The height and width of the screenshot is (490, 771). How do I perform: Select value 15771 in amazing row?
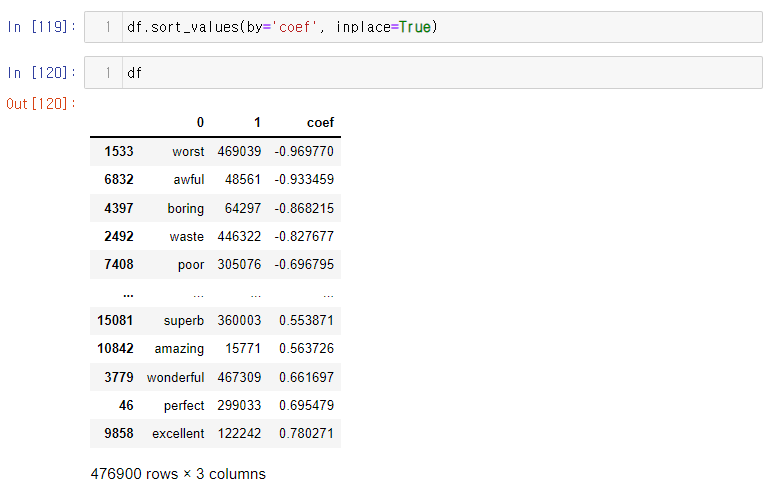243,348
